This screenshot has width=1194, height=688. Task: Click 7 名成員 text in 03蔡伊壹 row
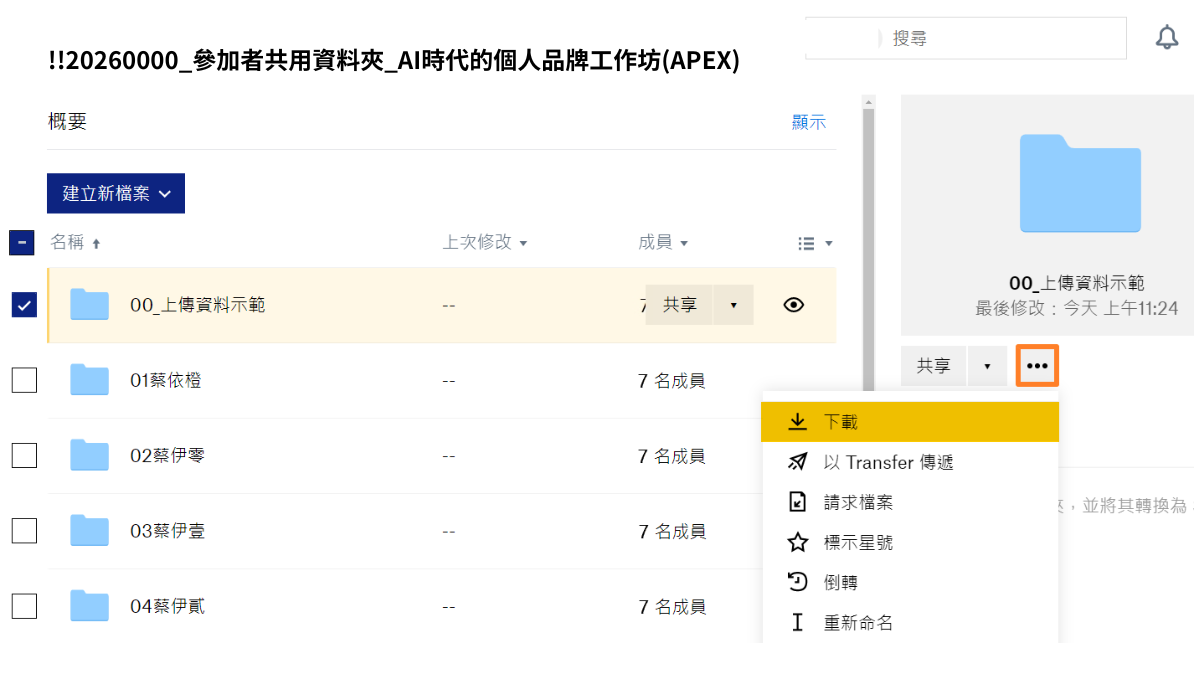(672, 531)
